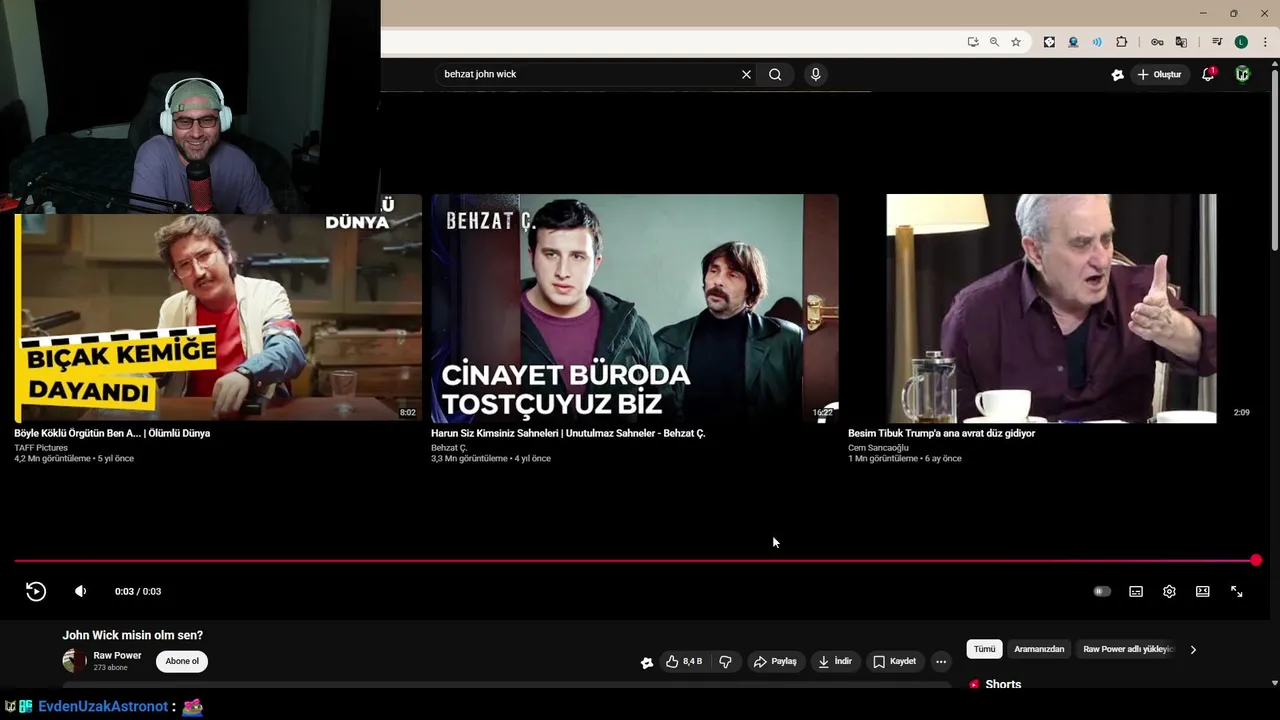Bookmark this page with the star icon

click(1016, 42)
